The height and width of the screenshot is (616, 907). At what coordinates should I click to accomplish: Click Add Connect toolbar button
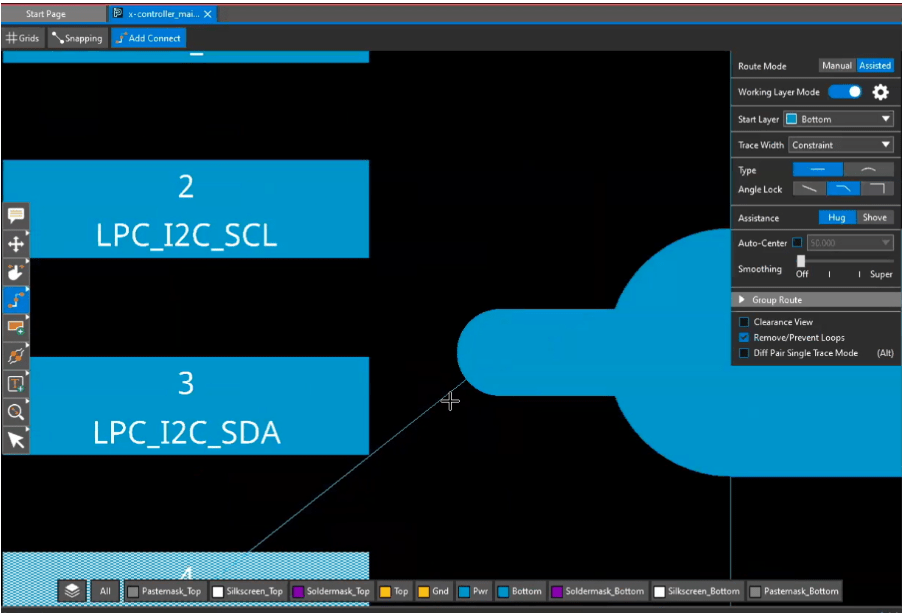tap(148, 38)
